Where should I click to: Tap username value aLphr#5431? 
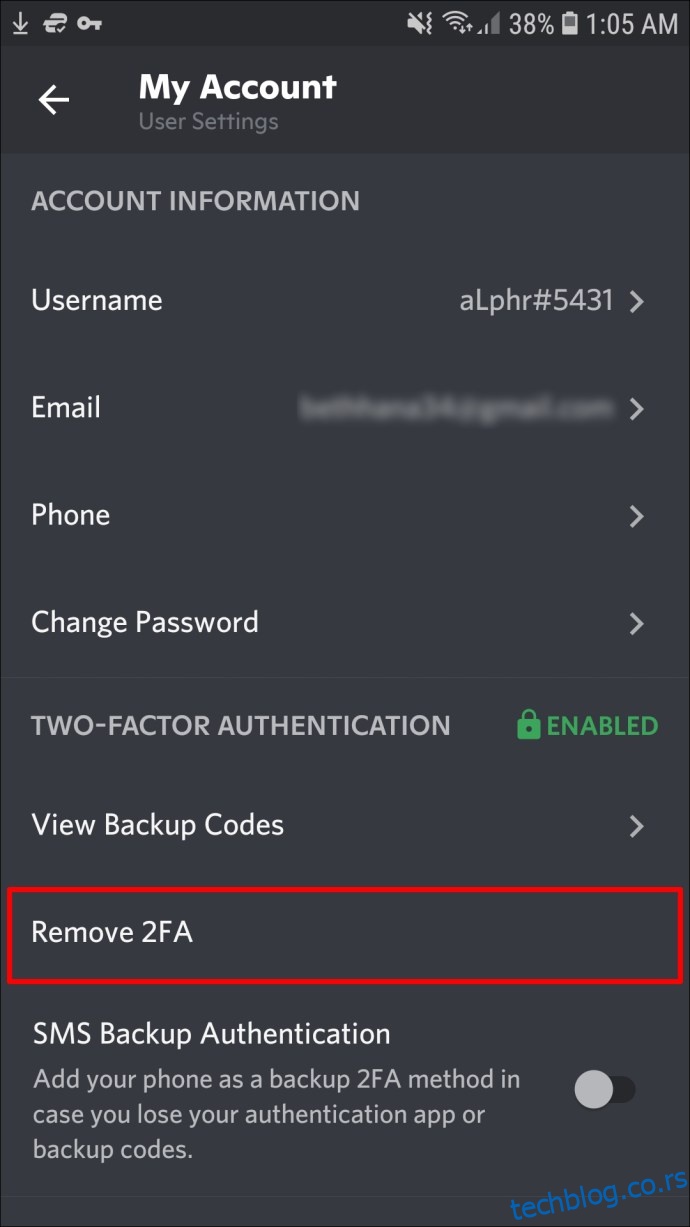pyautogui.click(x=536, y=301)
